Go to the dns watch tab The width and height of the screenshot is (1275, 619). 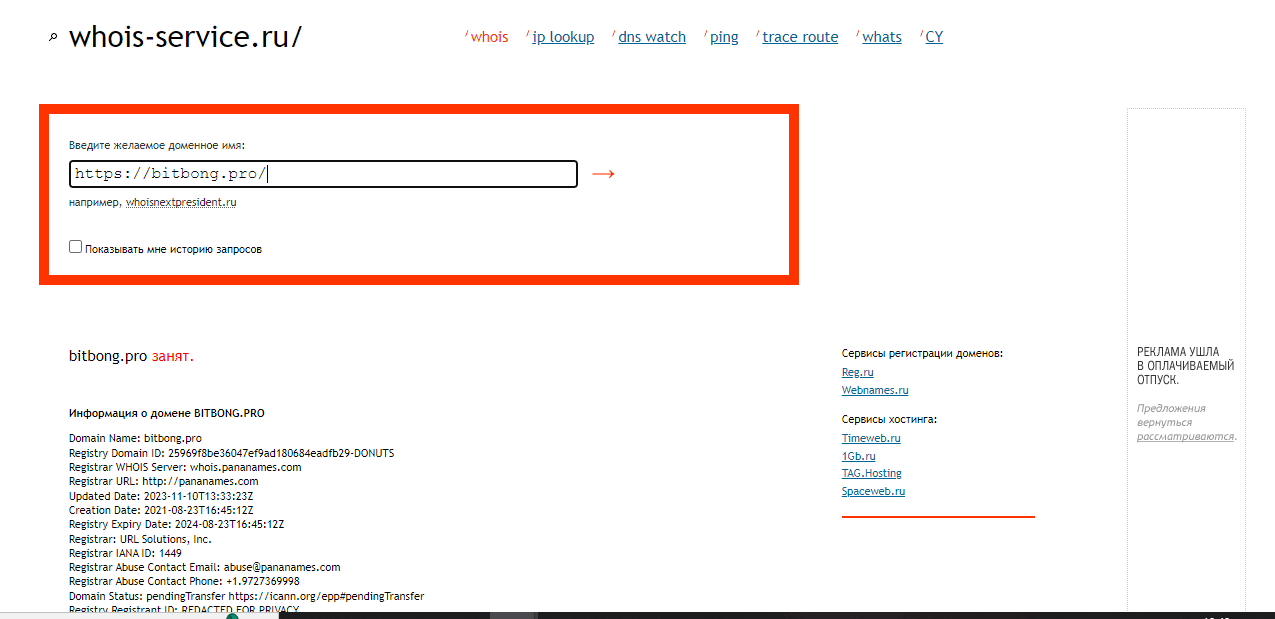click(x=652, y=37)
